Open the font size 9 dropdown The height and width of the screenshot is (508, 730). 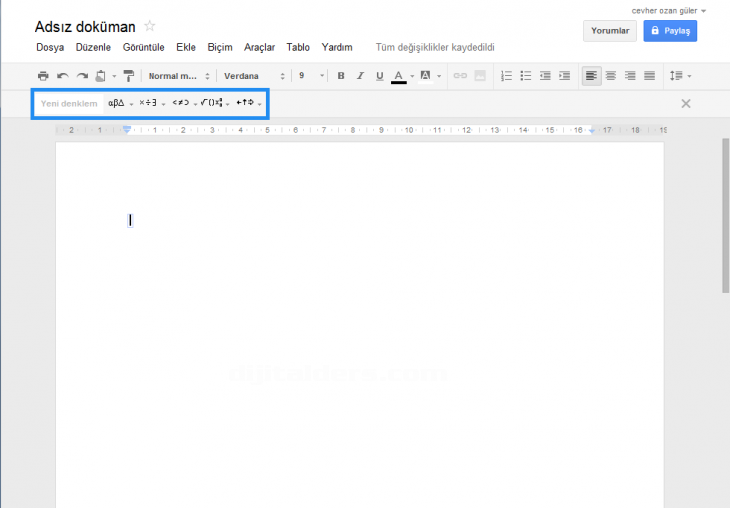pos(311,75)
